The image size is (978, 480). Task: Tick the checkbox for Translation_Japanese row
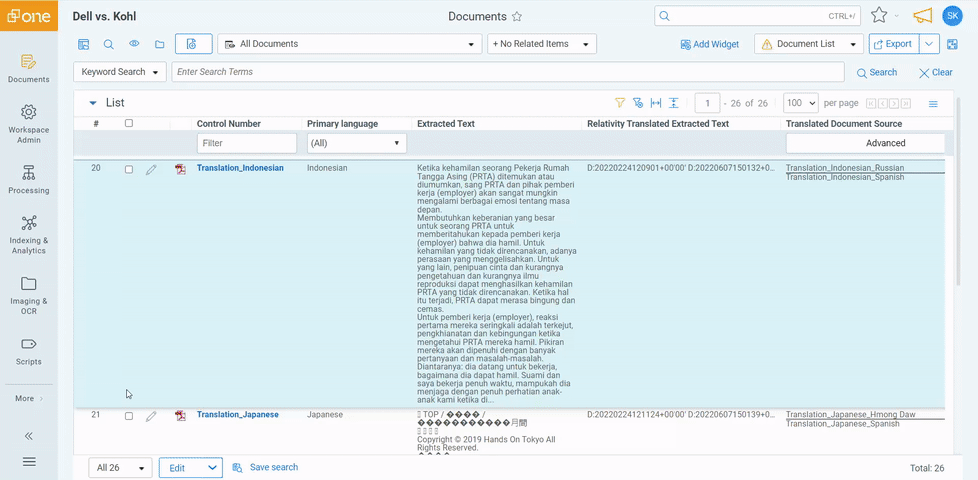pos(128,415)
